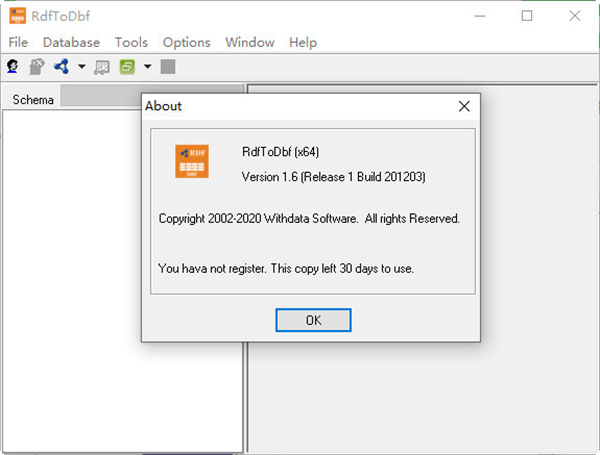
Task: Open the Database menu
Action: coord(71,42)
